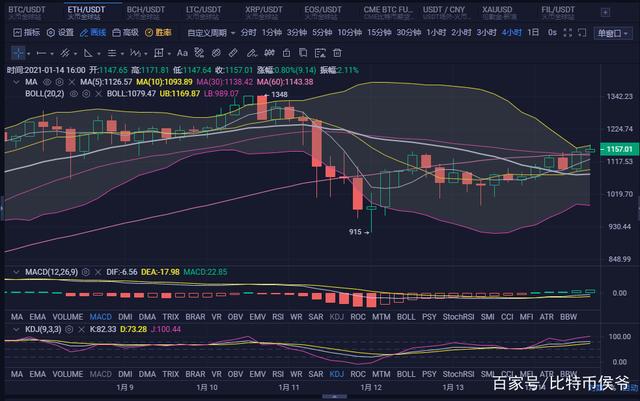640x401 pixels.
Task: Click the fullscreen expand icon
Action: pos(567,33)
